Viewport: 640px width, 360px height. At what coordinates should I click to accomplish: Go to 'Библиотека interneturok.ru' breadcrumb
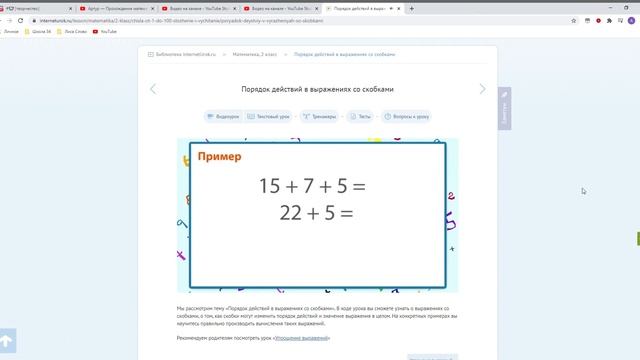[x=186, y=54]
